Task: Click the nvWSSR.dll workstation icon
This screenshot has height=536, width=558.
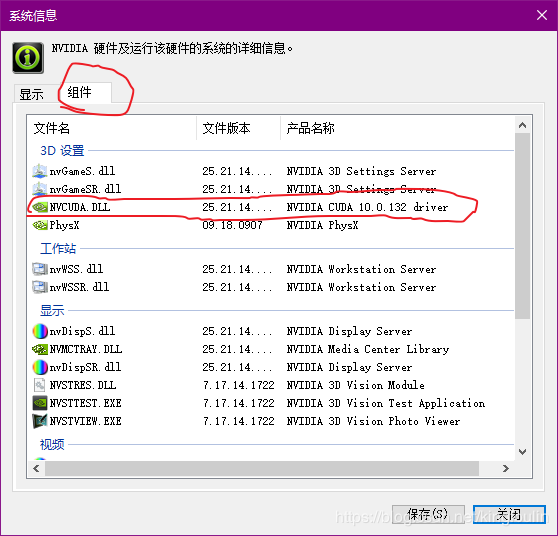Action: (40, 287)
